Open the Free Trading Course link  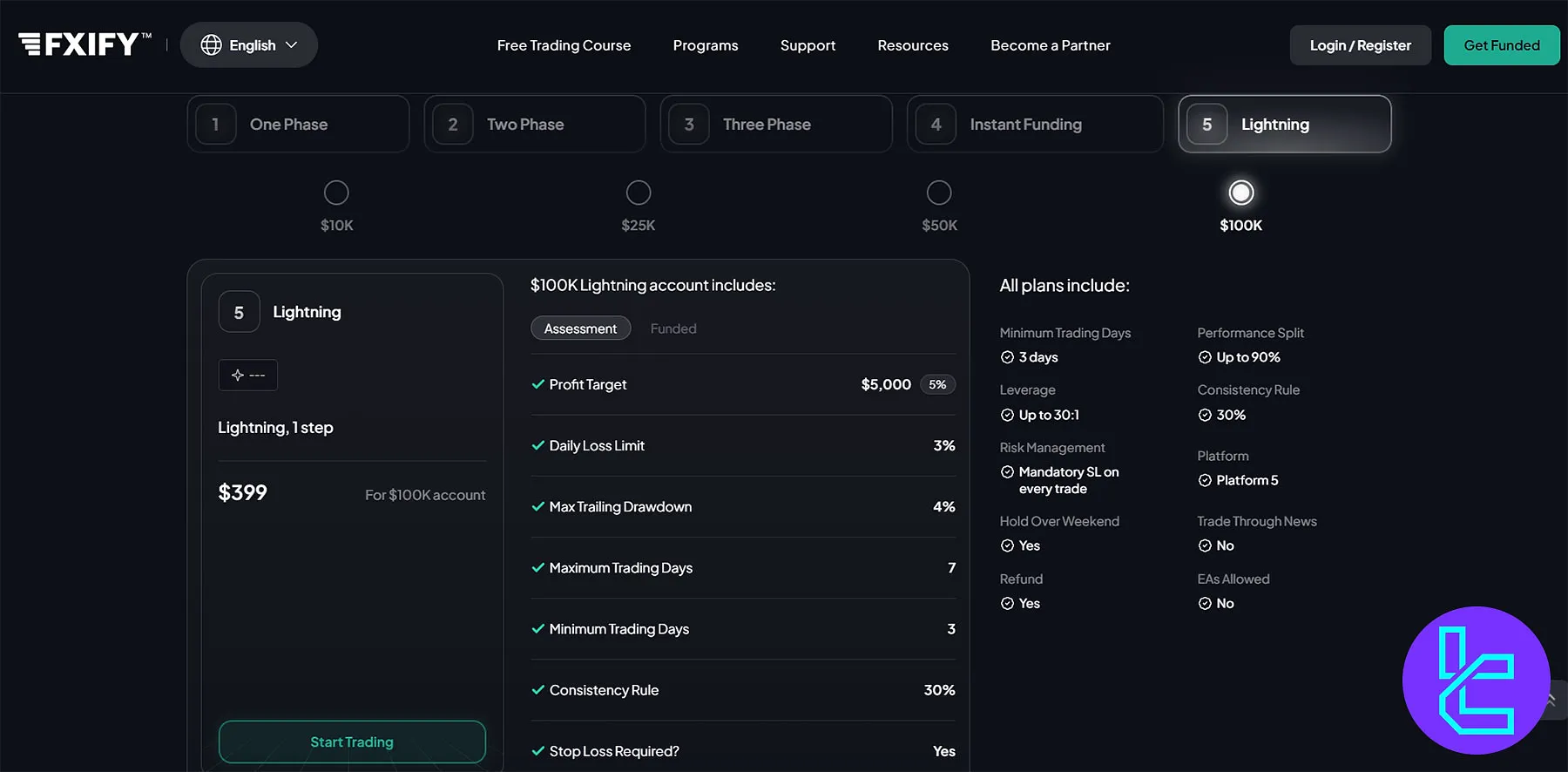point(564,45)
